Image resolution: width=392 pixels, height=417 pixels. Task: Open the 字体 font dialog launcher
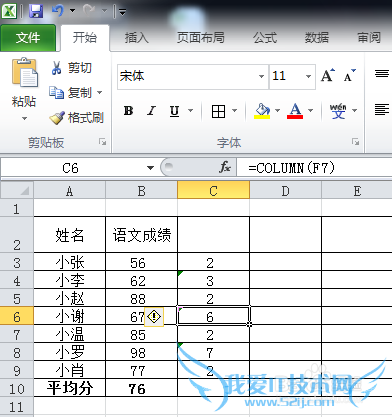pos(355,142)
